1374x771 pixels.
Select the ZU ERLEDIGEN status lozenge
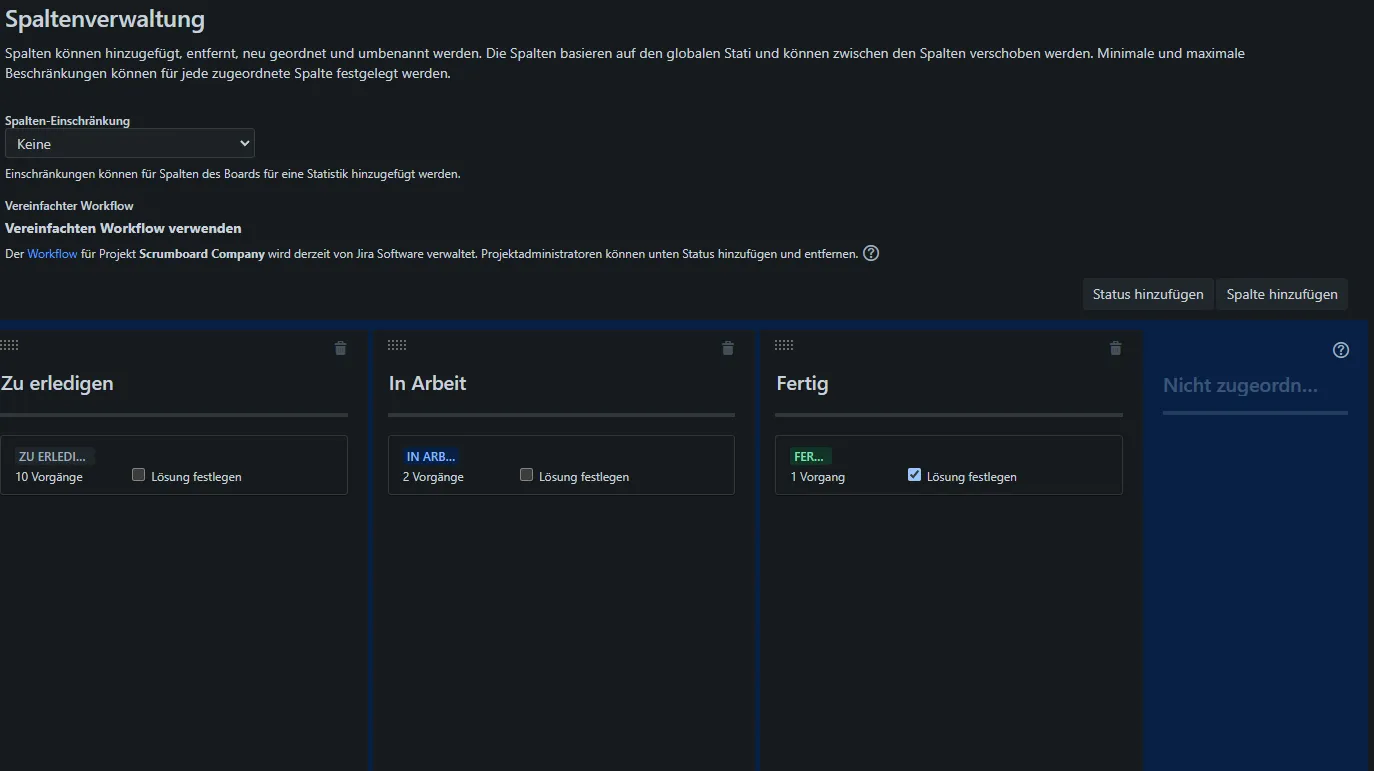pyautogui.click(x=52, y=456)
